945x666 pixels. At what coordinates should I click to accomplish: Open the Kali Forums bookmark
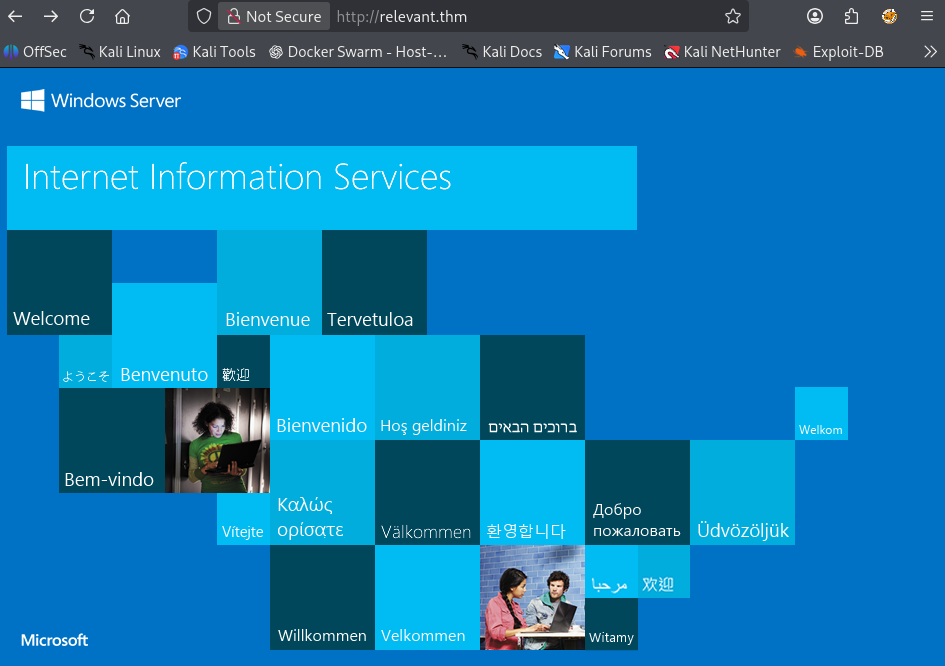603,52
